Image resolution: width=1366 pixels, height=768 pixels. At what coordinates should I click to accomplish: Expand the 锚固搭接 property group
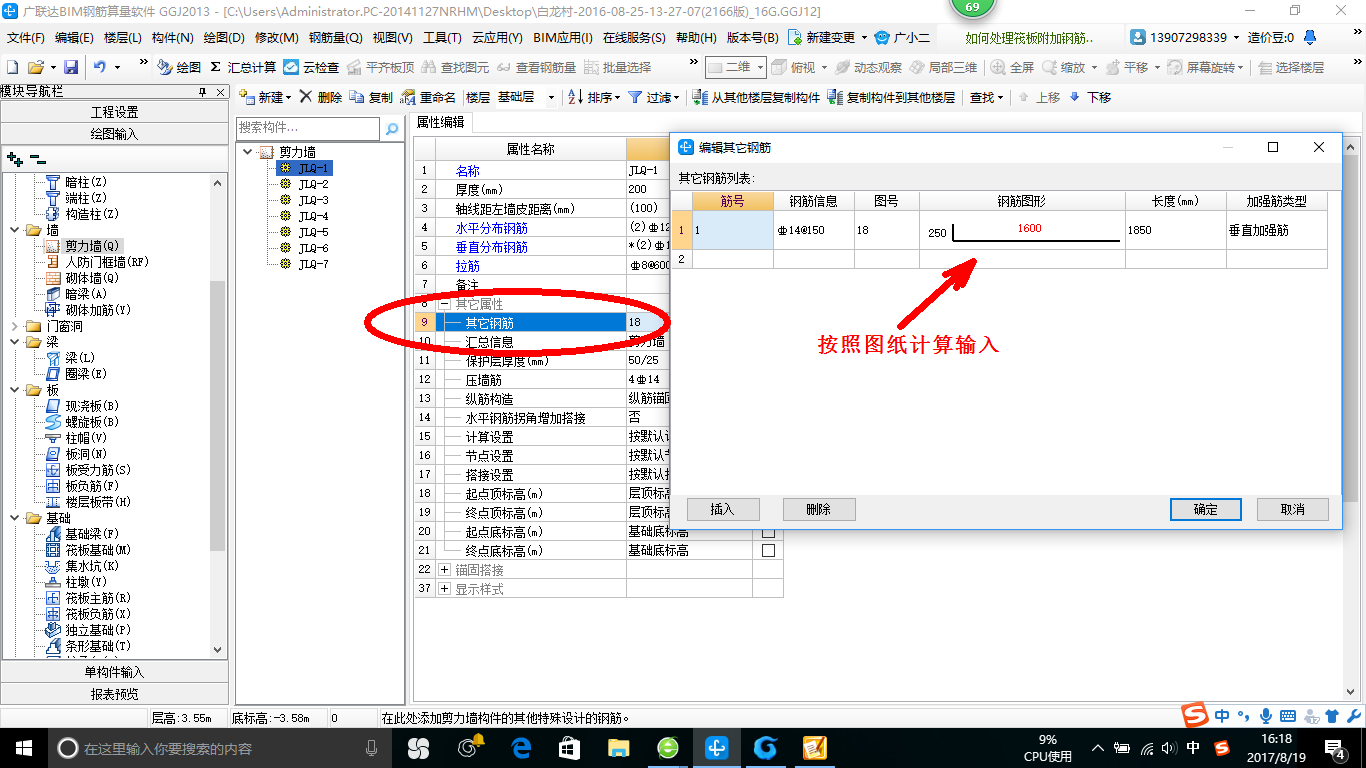[445, 570]
